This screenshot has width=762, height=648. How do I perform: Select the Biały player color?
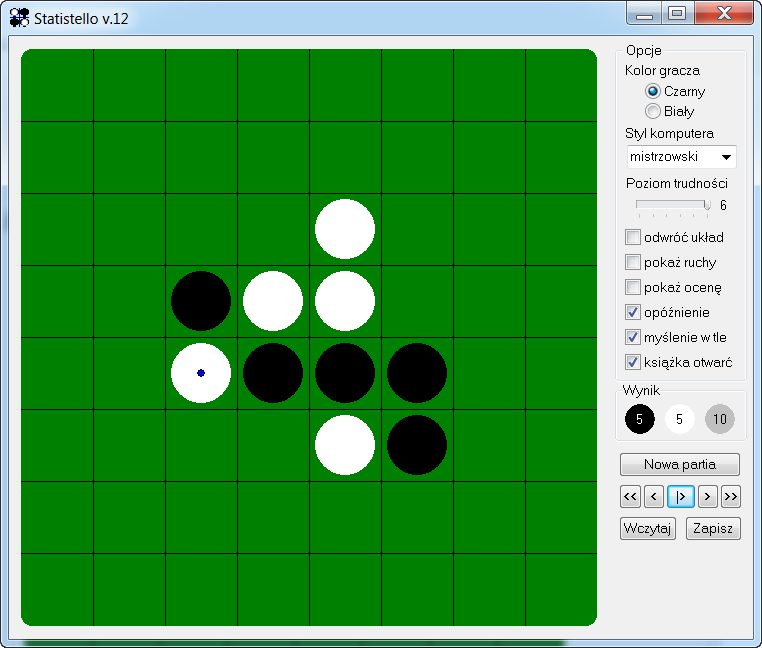point(653,112)
